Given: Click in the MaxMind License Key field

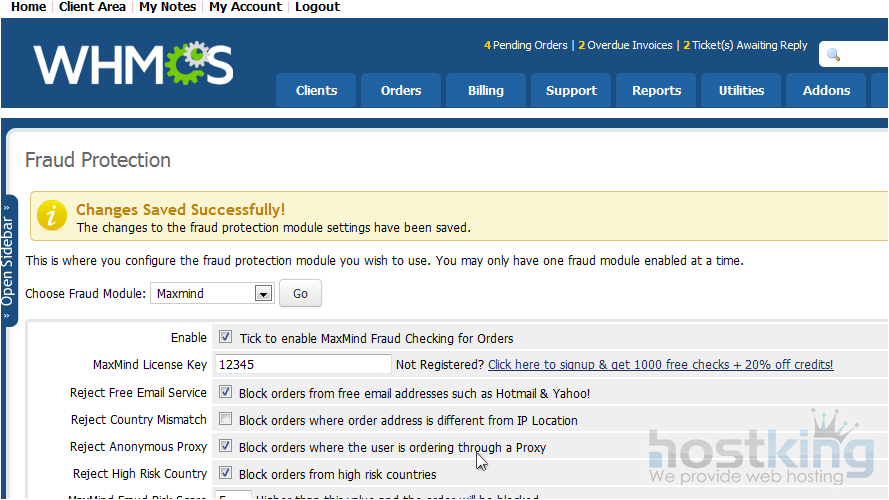Looking at the screenshot, I should pyautogui.click(x=302, y=365).
